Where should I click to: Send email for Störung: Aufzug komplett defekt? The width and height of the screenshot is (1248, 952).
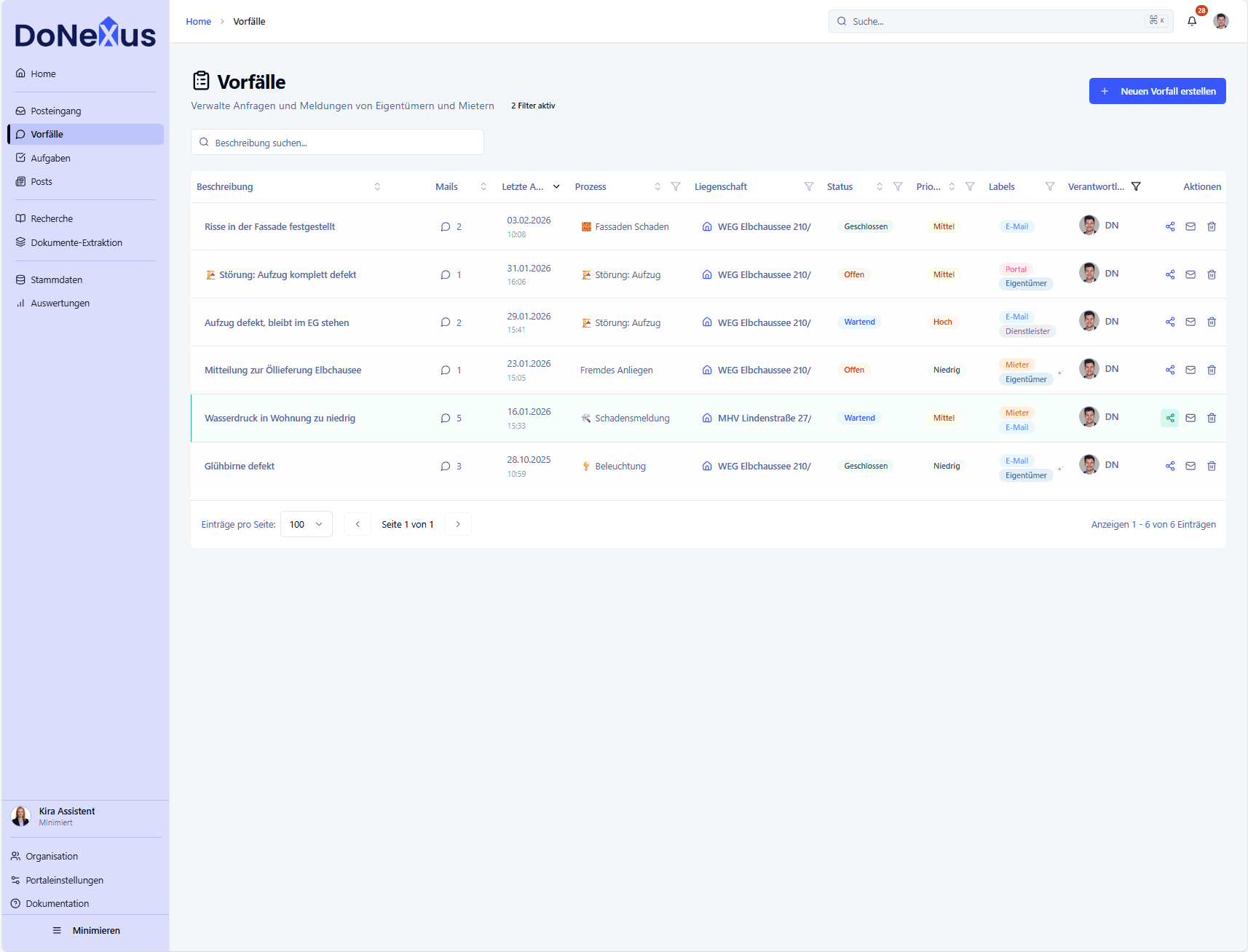[x=1190, y=274]
